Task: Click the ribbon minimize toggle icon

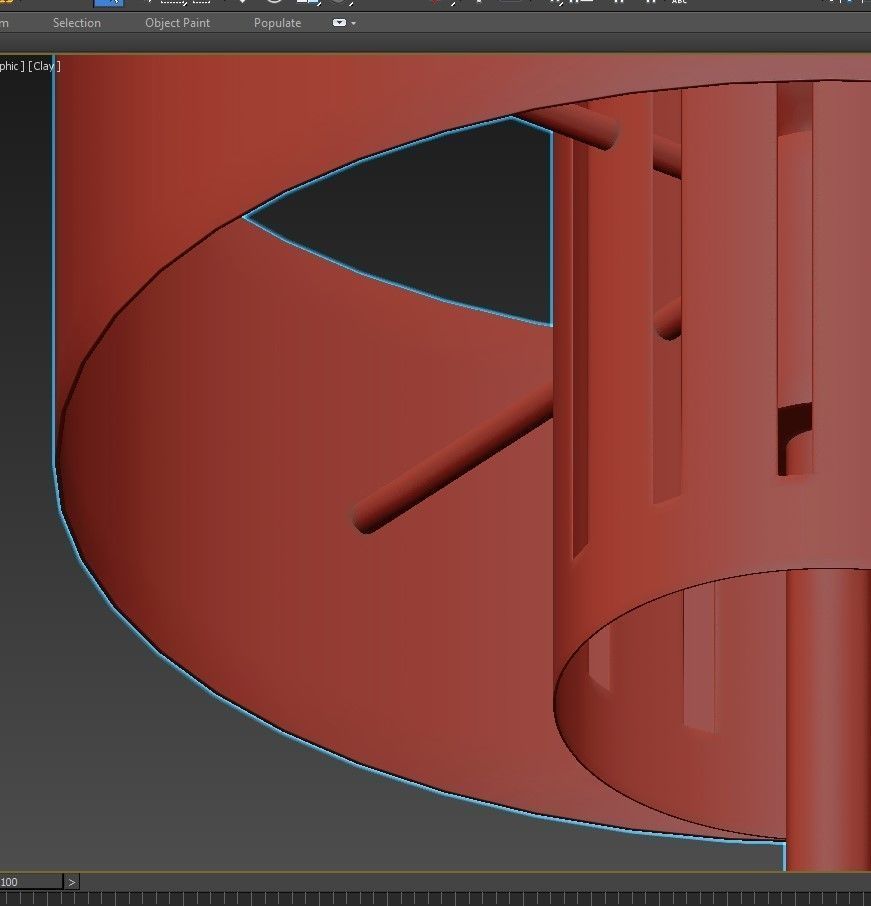Action: 339,23
